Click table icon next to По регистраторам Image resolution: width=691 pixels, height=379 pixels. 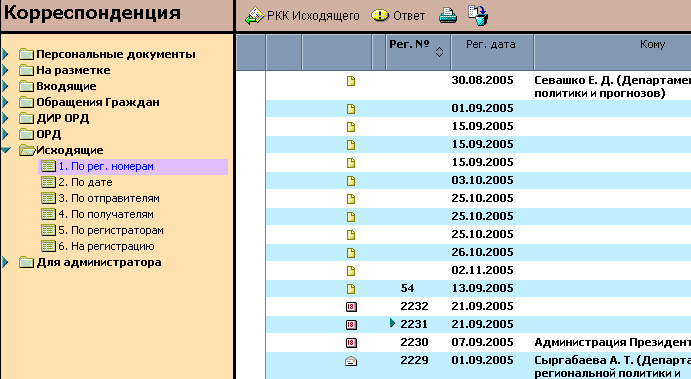tap(48, 230)
